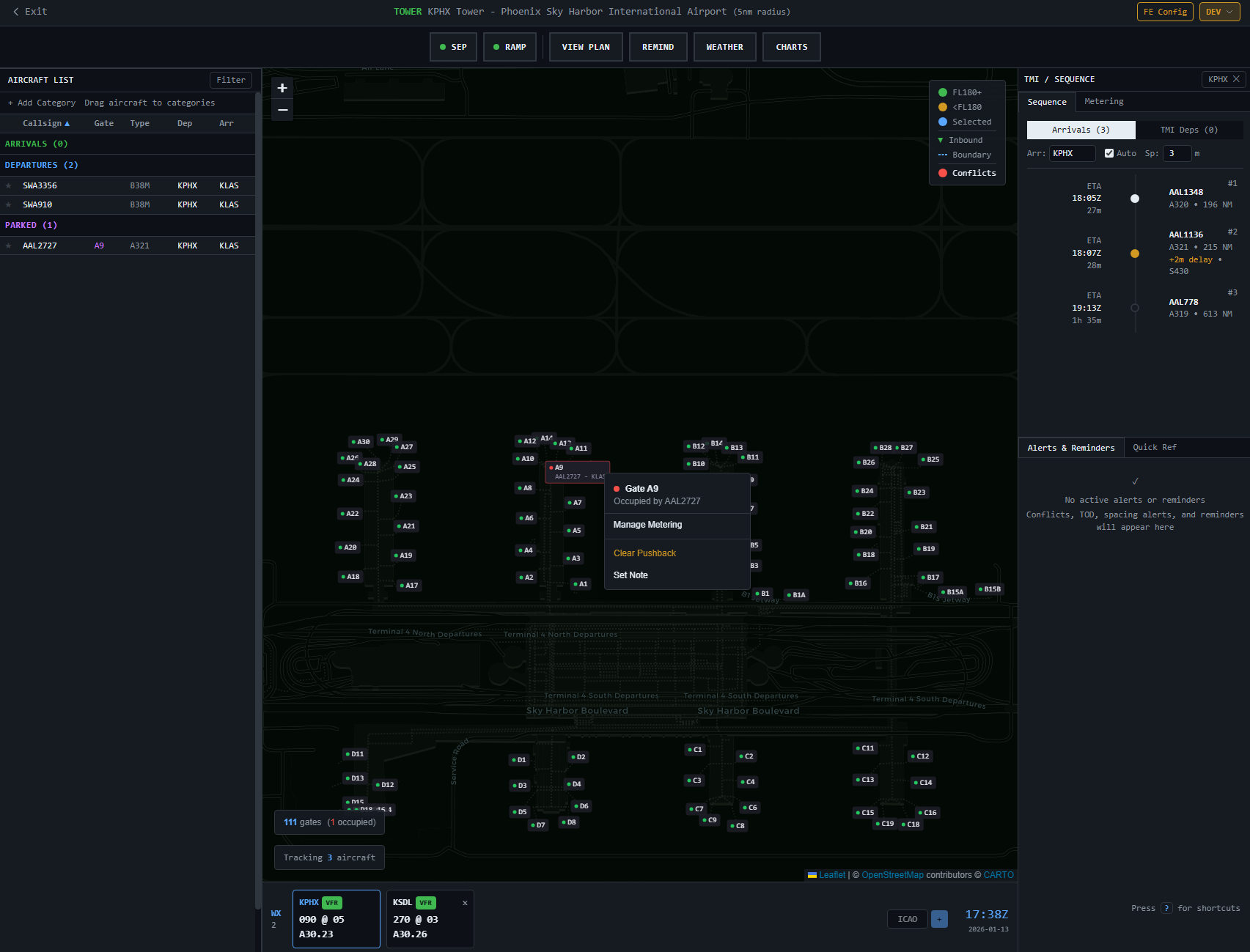Click the green FL180+ legend swatch
This screenshot has width=1250, height=952.
943,92
